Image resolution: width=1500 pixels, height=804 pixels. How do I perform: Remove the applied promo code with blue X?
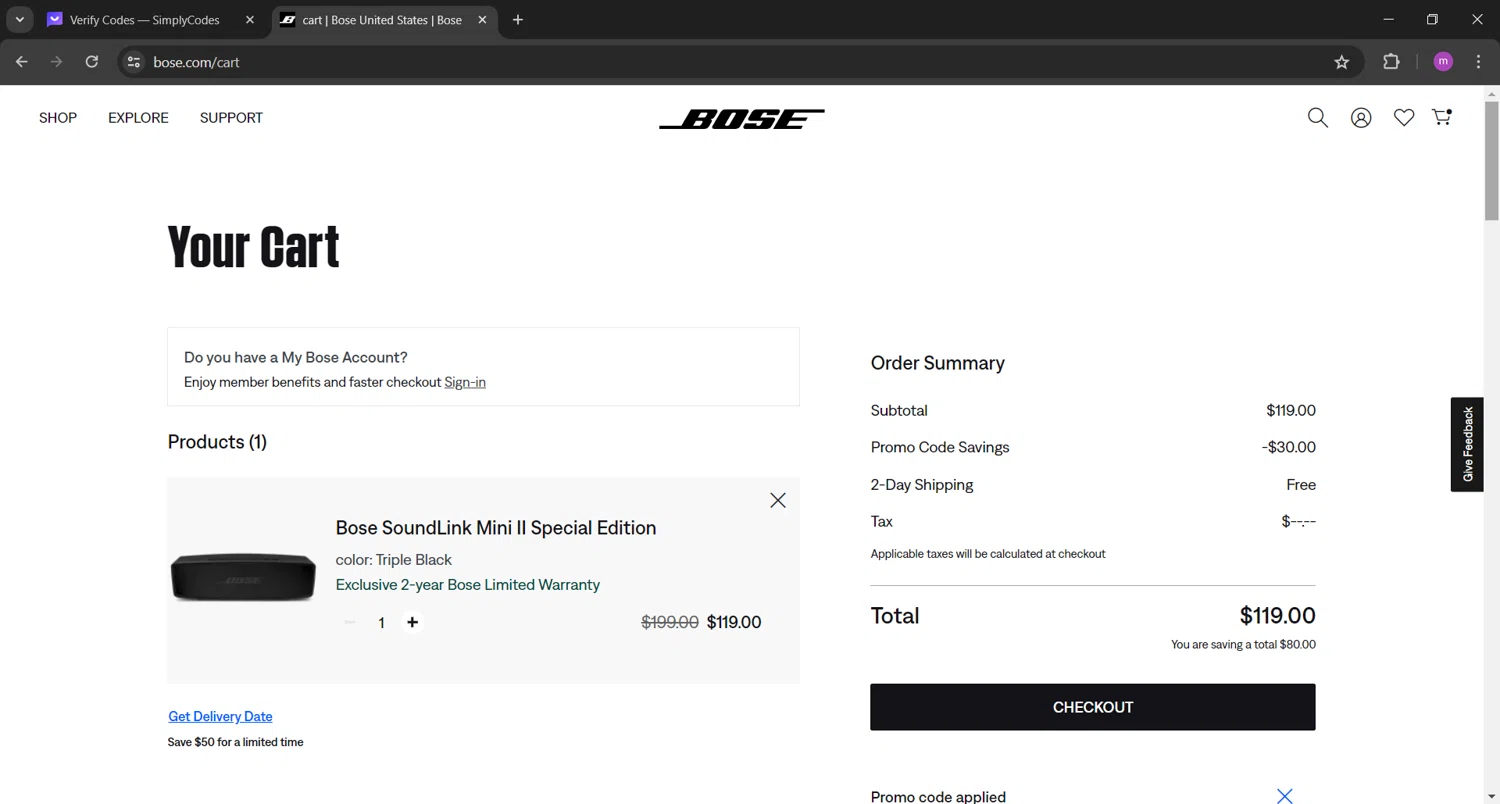(1285, 796)
